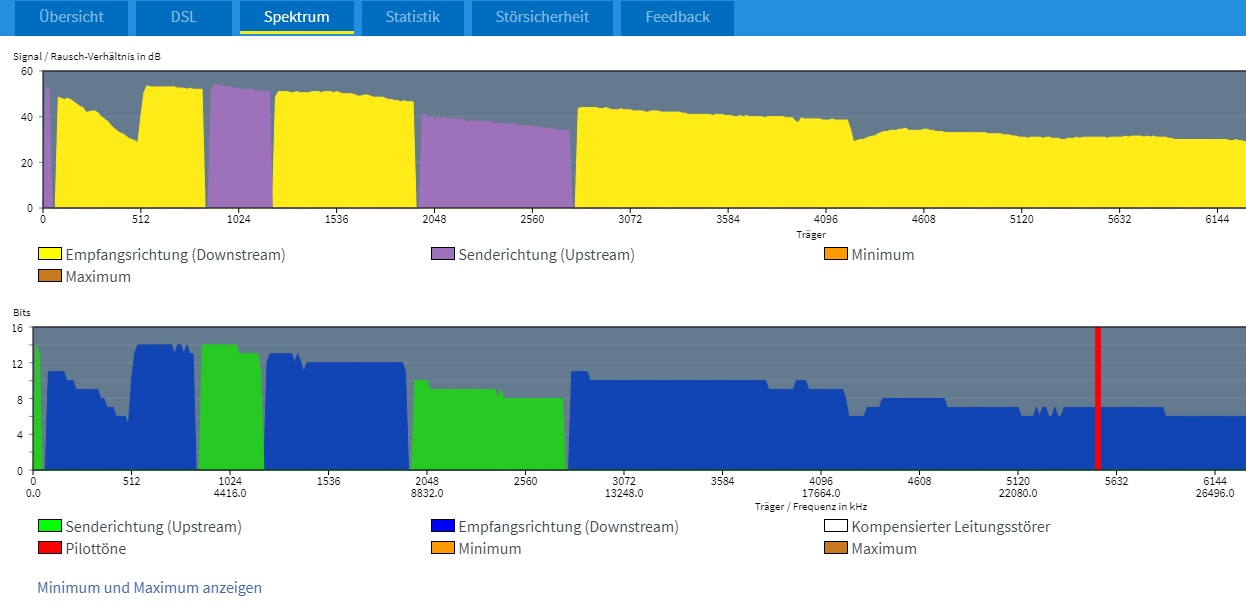This screenshot has width=1246, height=604.
Task: Click 'Signal / Rausch-Verhältnis in dB' chart title
Action: (87, 57)
